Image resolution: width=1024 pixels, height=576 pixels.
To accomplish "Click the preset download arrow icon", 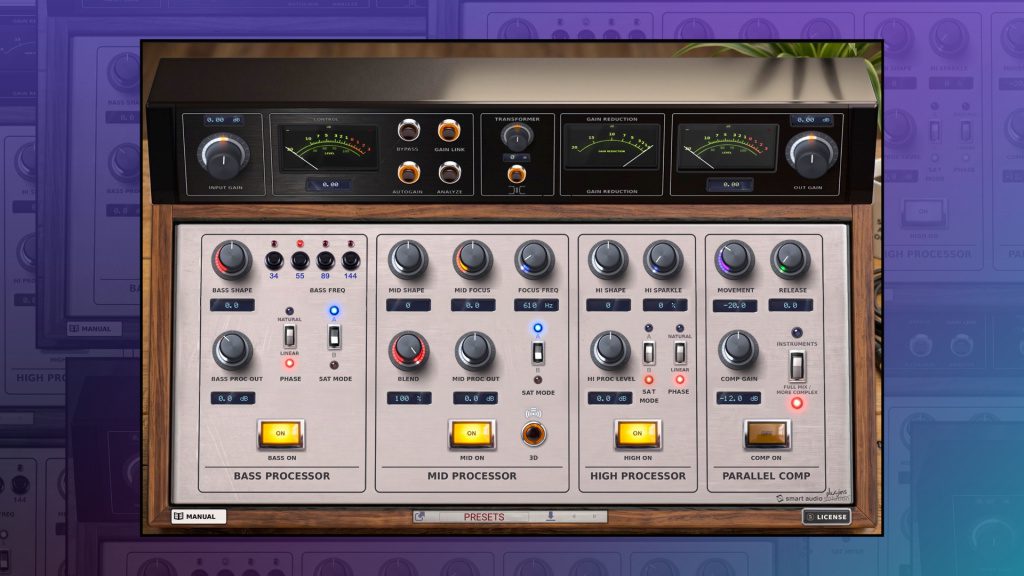I will (x=551, y=517).
